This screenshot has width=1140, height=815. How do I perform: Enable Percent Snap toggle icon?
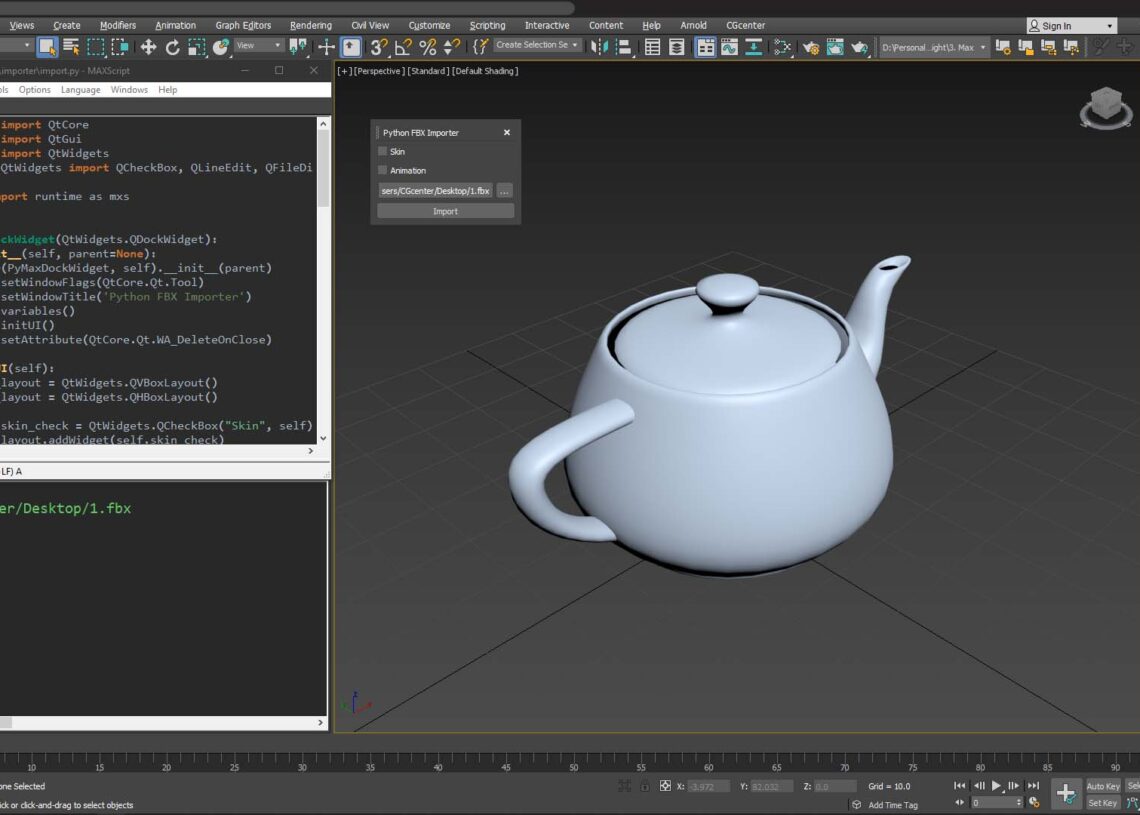tap(427, 47)
